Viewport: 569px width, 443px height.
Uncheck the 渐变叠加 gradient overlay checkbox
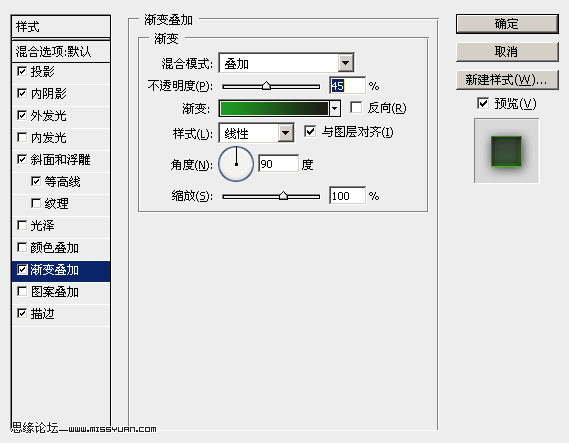[x=22, y=270]
